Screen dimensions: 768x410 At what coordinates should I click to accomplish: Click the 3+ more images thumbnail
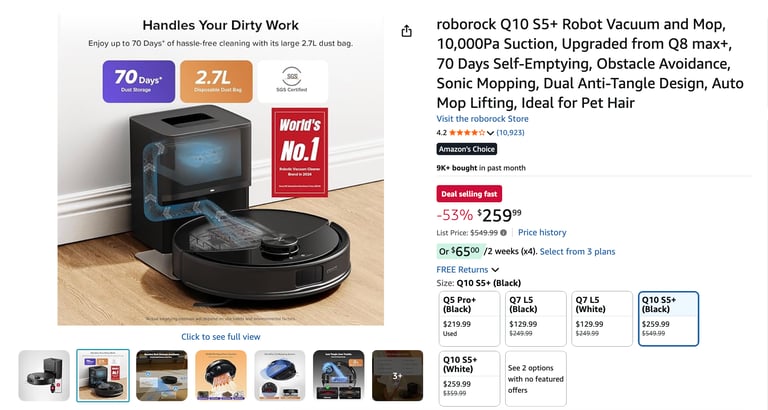pyautogui.click(x=397, y=375)
